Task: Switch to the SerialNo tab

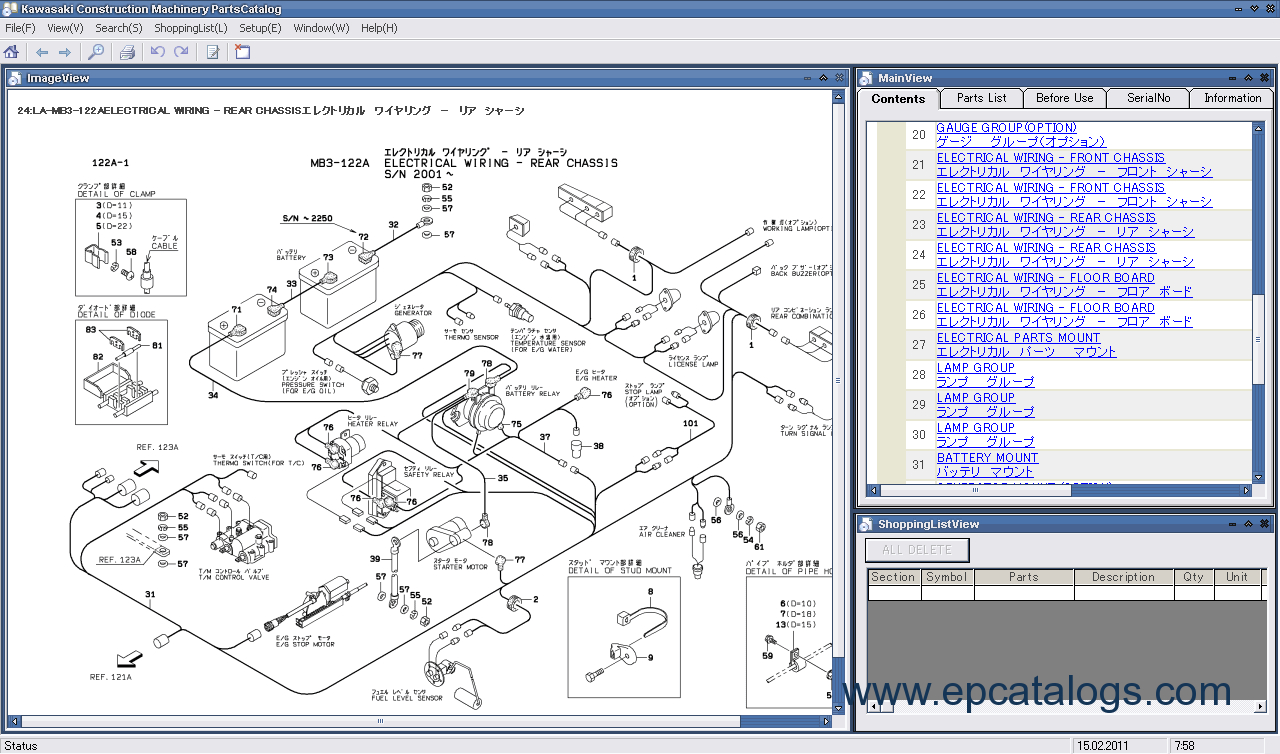Action: pyautogui.click(x=1148, y=98)
